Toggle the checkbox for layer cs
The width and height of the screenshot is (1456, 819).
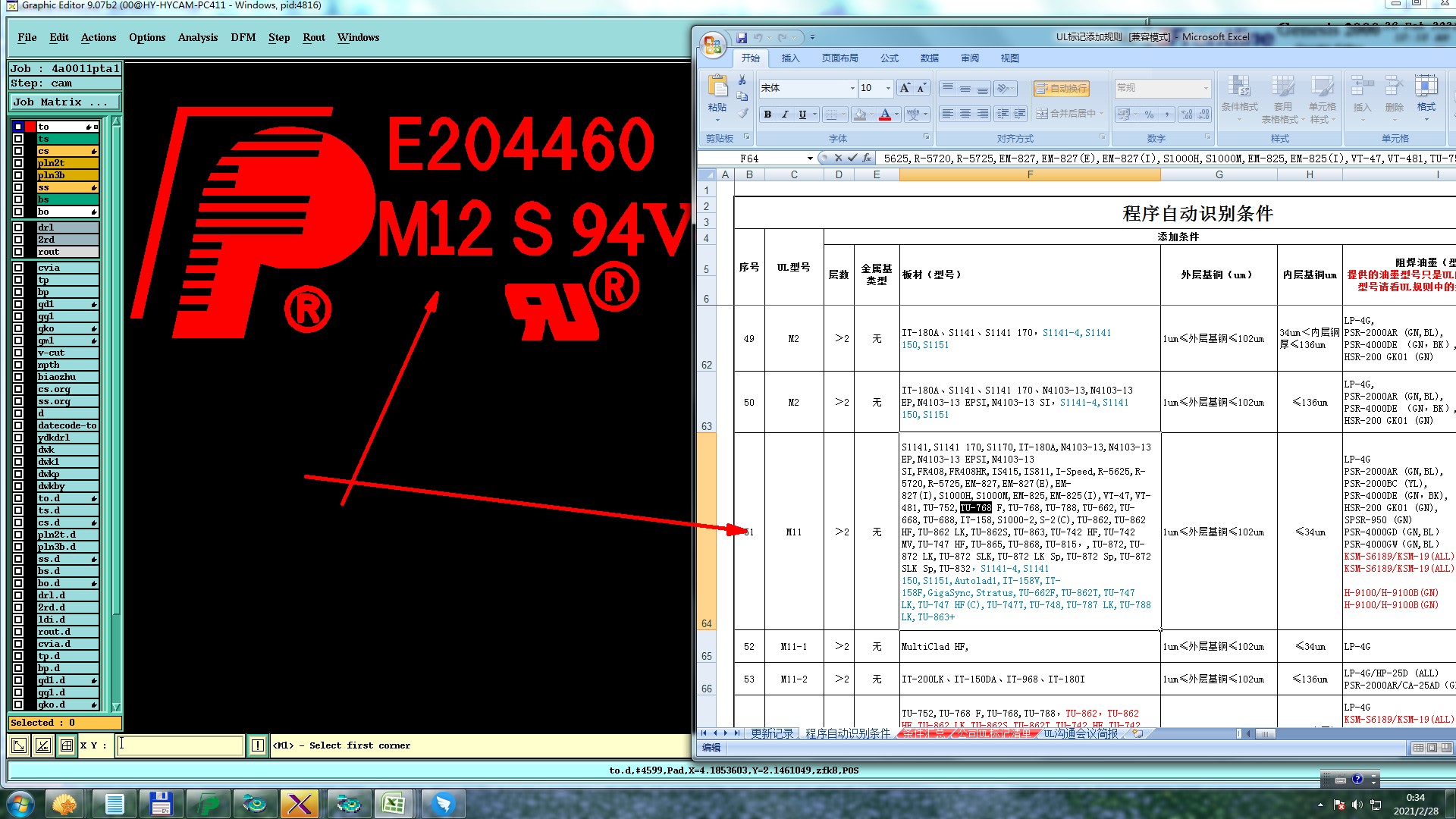coord(18,152)
